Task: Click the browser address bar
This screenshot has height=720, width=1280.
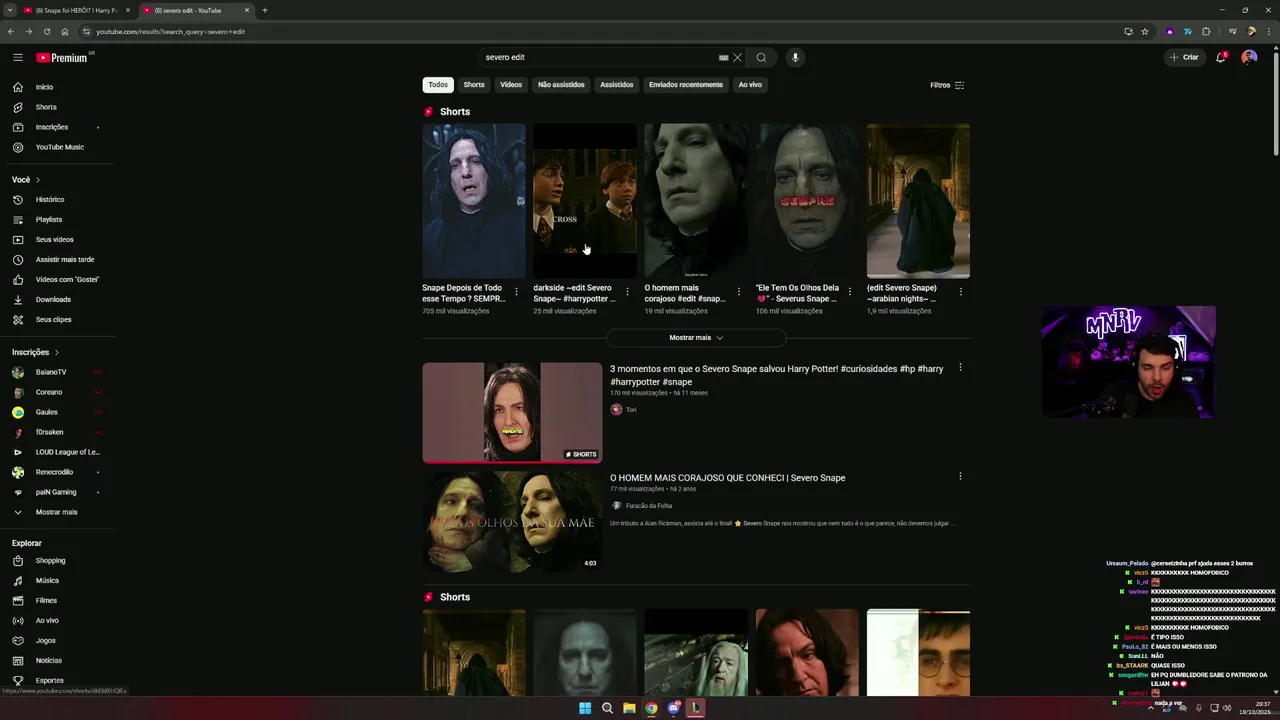Action: coord(600,31)
